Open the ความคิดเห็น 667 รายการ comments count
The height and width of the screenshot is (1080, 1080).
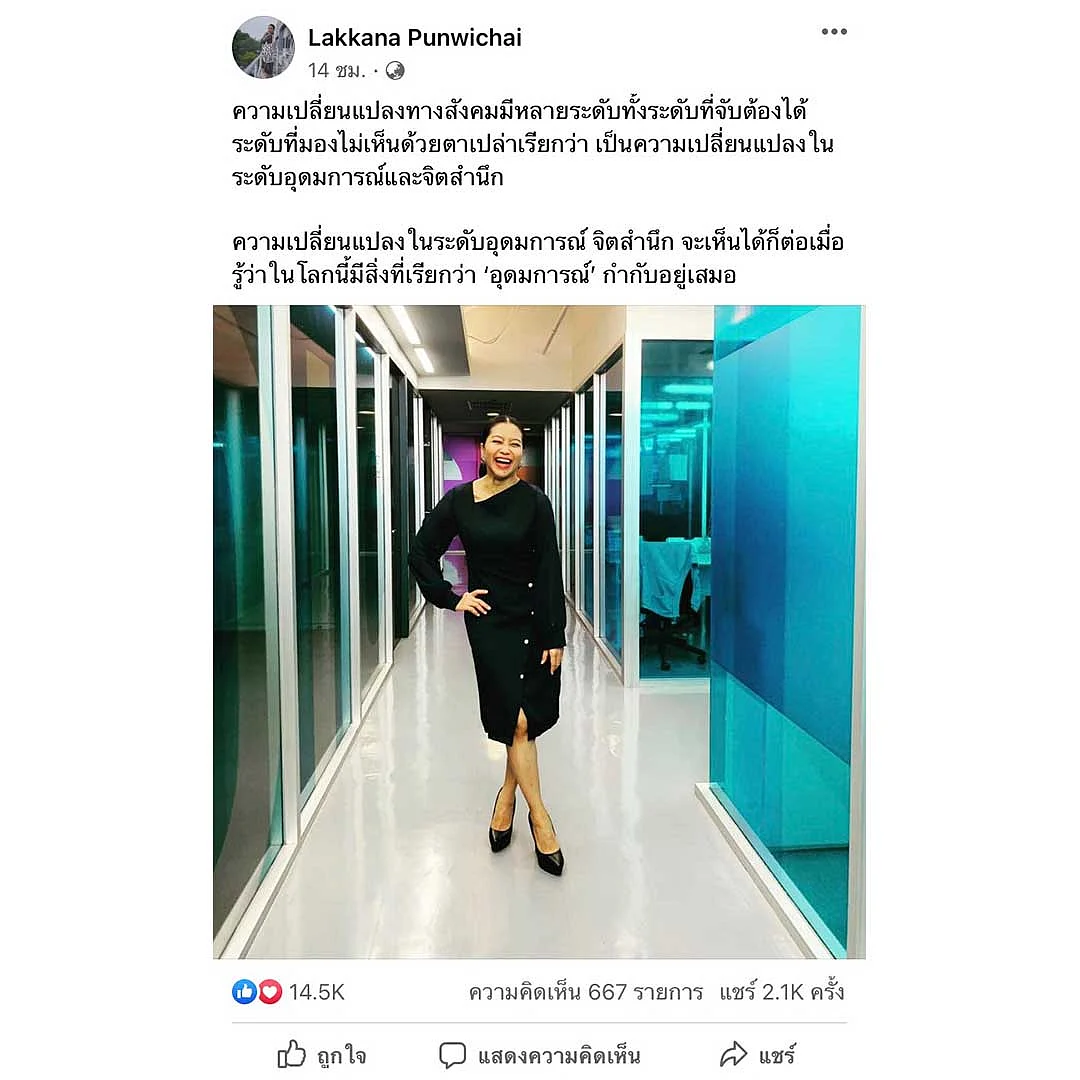[585, 992]
